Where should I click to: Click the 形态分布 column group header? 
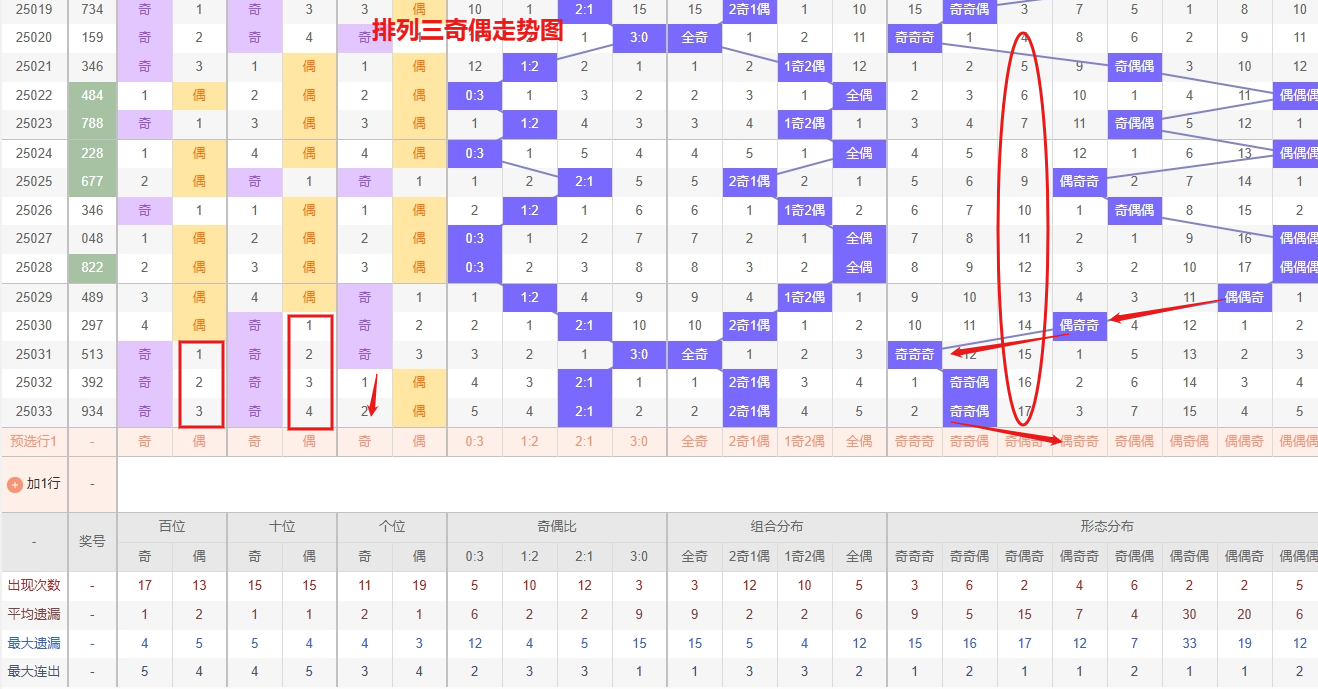coord(1106,527)
